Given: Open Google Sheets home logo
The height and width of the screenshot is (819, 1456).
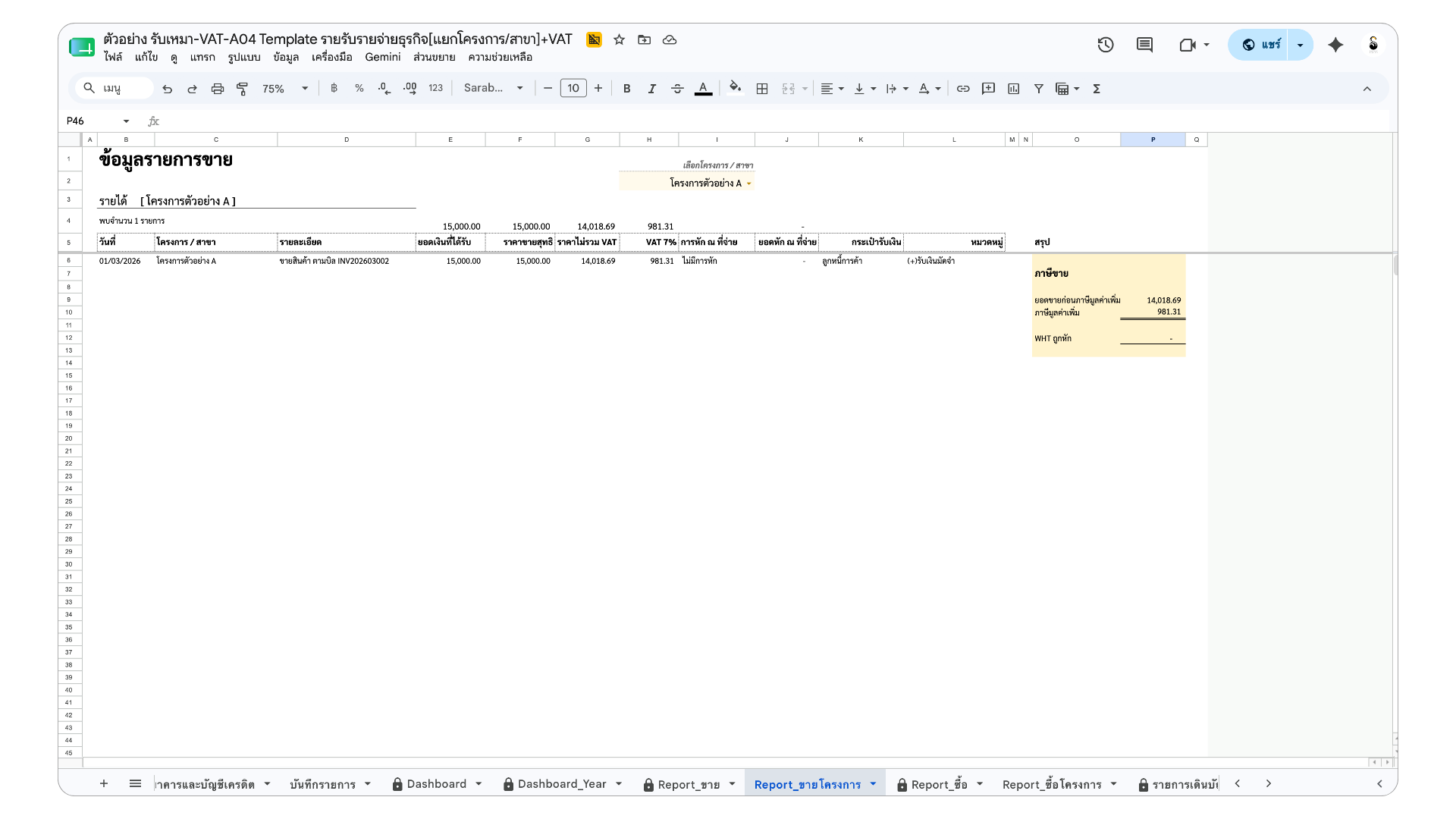Looking at the screenshot, I should (82, 47).
